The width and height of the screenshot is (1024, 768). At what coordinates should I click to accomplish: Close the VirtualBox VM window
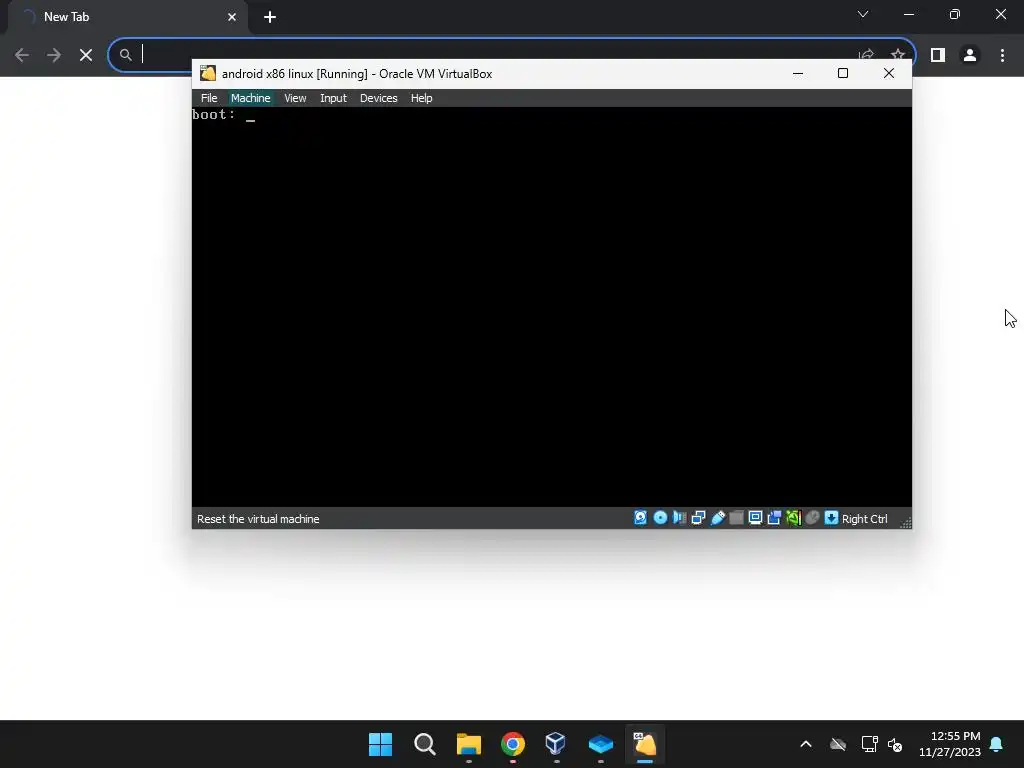pyautogui.click(x=889, y=73)
